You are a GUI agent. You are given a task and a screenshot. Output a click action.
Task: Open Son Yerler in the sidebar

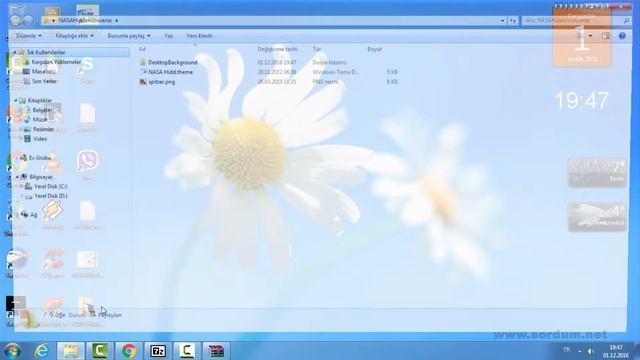44,81
